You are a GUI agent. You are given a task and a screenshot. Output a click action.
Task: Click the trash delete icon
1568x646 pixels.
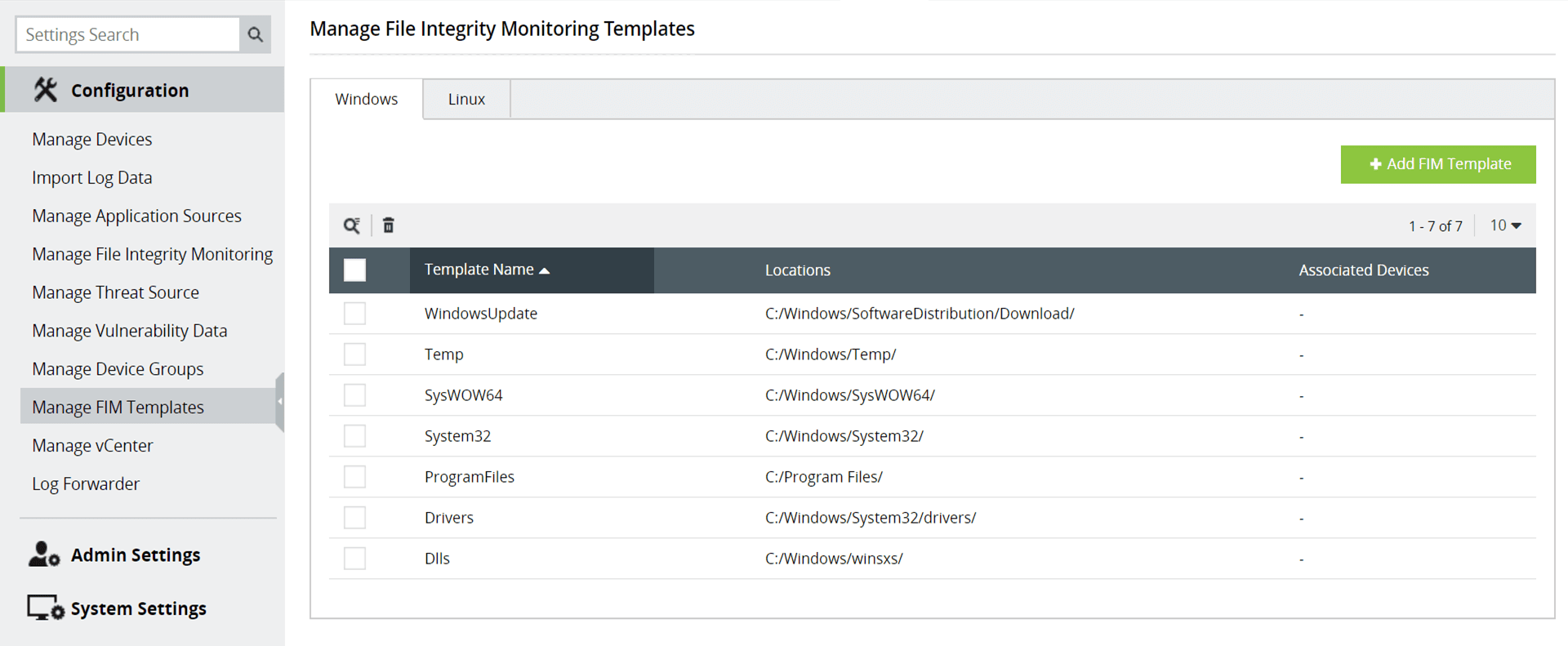click(389, 225)
